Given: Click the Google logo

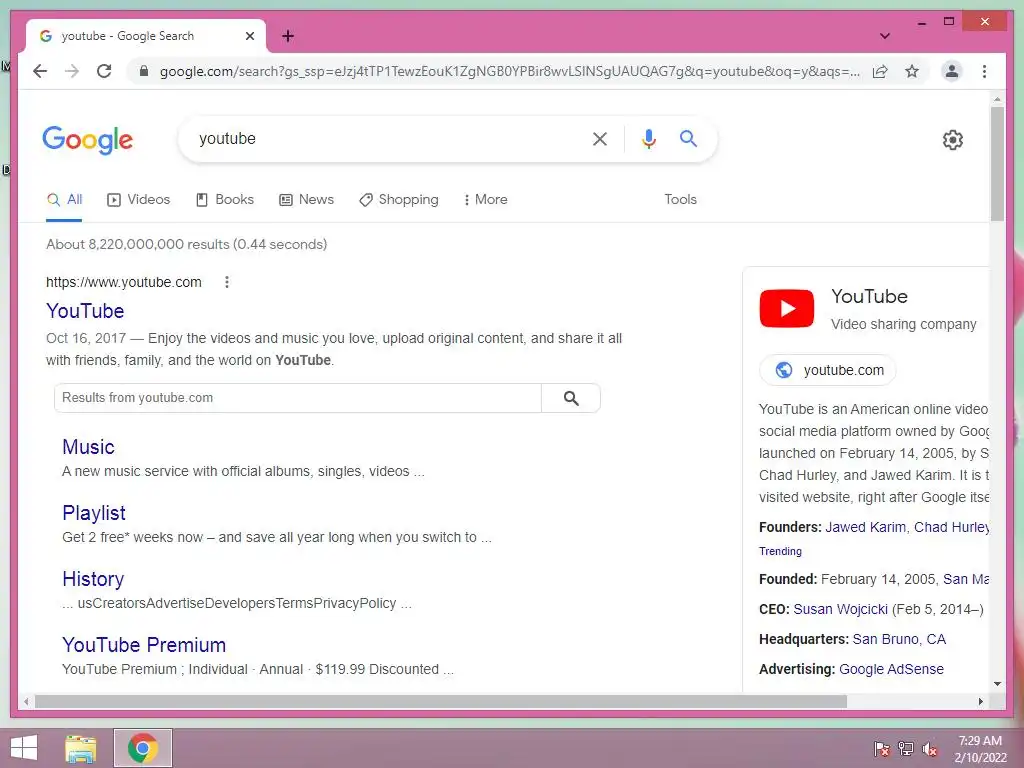Looking at the screenshot, I should pos(88,140).
